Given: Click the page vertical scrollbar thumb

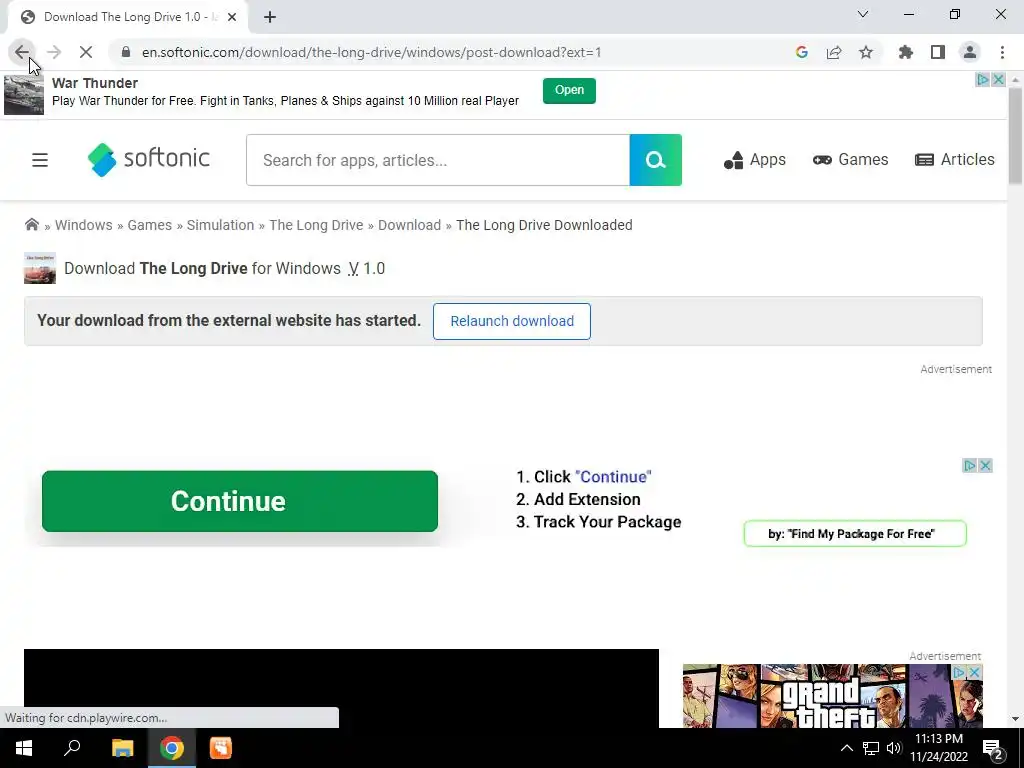Looking at the screenshot, I should (1016, 136).
